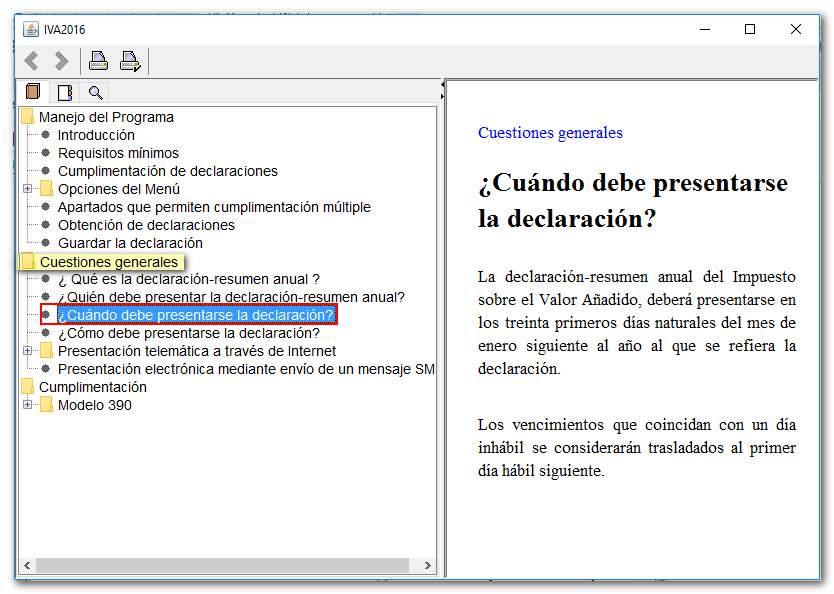The image size is (834, 594).
Task: Click the Cumplimentación folder icon
Action: (x=28, y=387)
